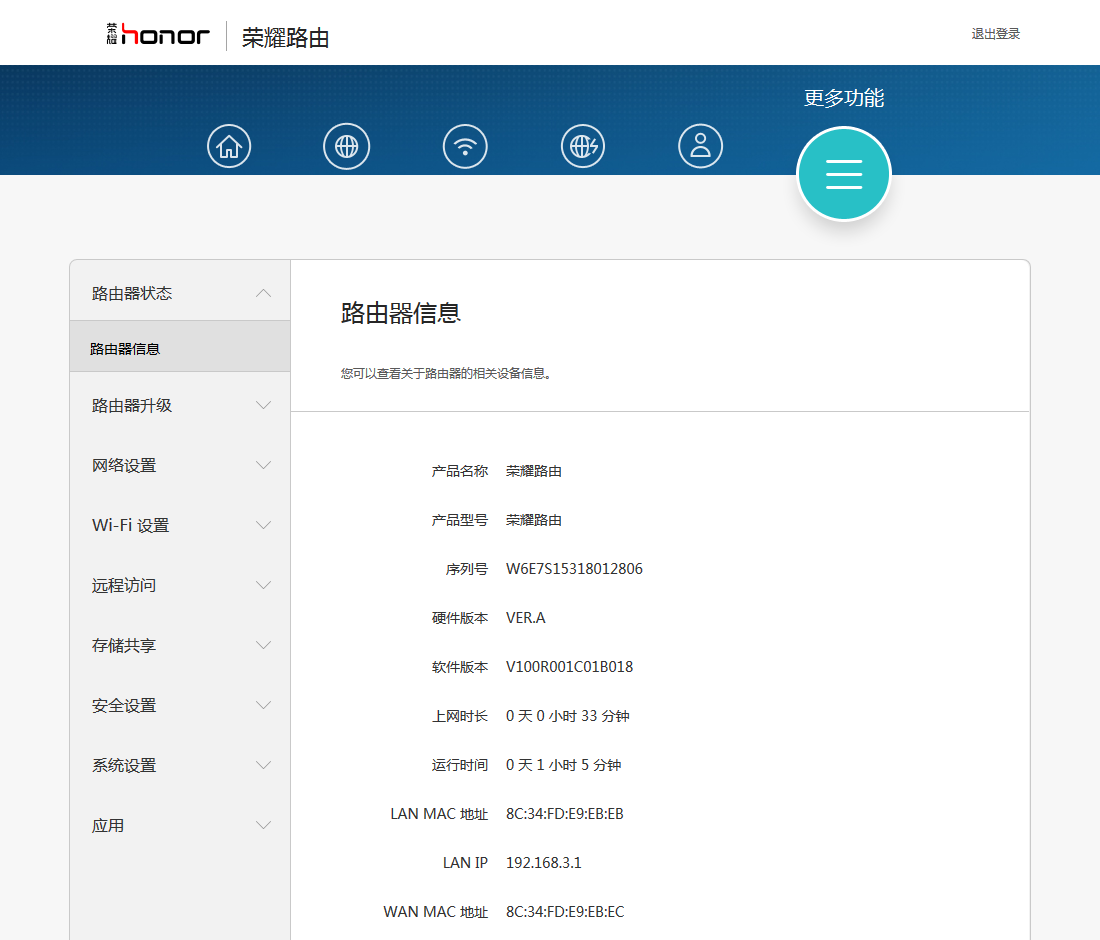Open the 系统设置 sidebar section
Image resolution: width=1100 pixels, height=940 pixels.
click(180, 765)
